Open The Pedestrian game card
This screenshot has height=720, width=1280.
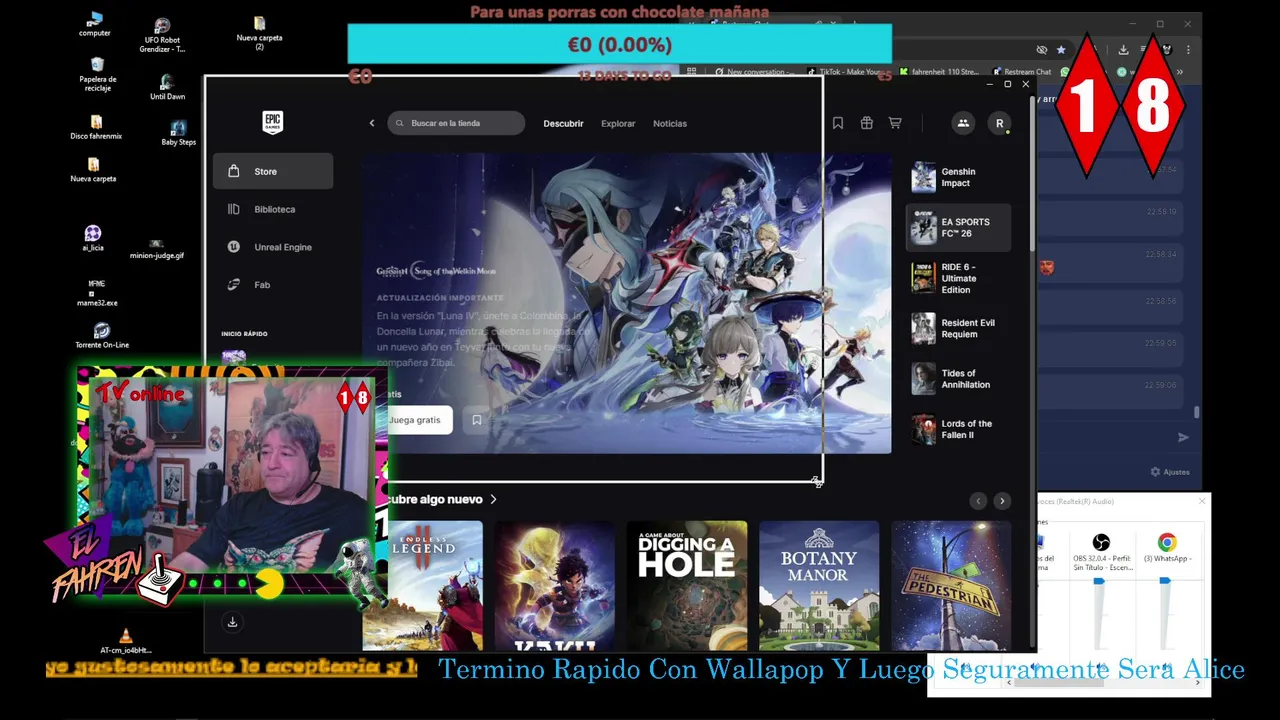[951, 586]
